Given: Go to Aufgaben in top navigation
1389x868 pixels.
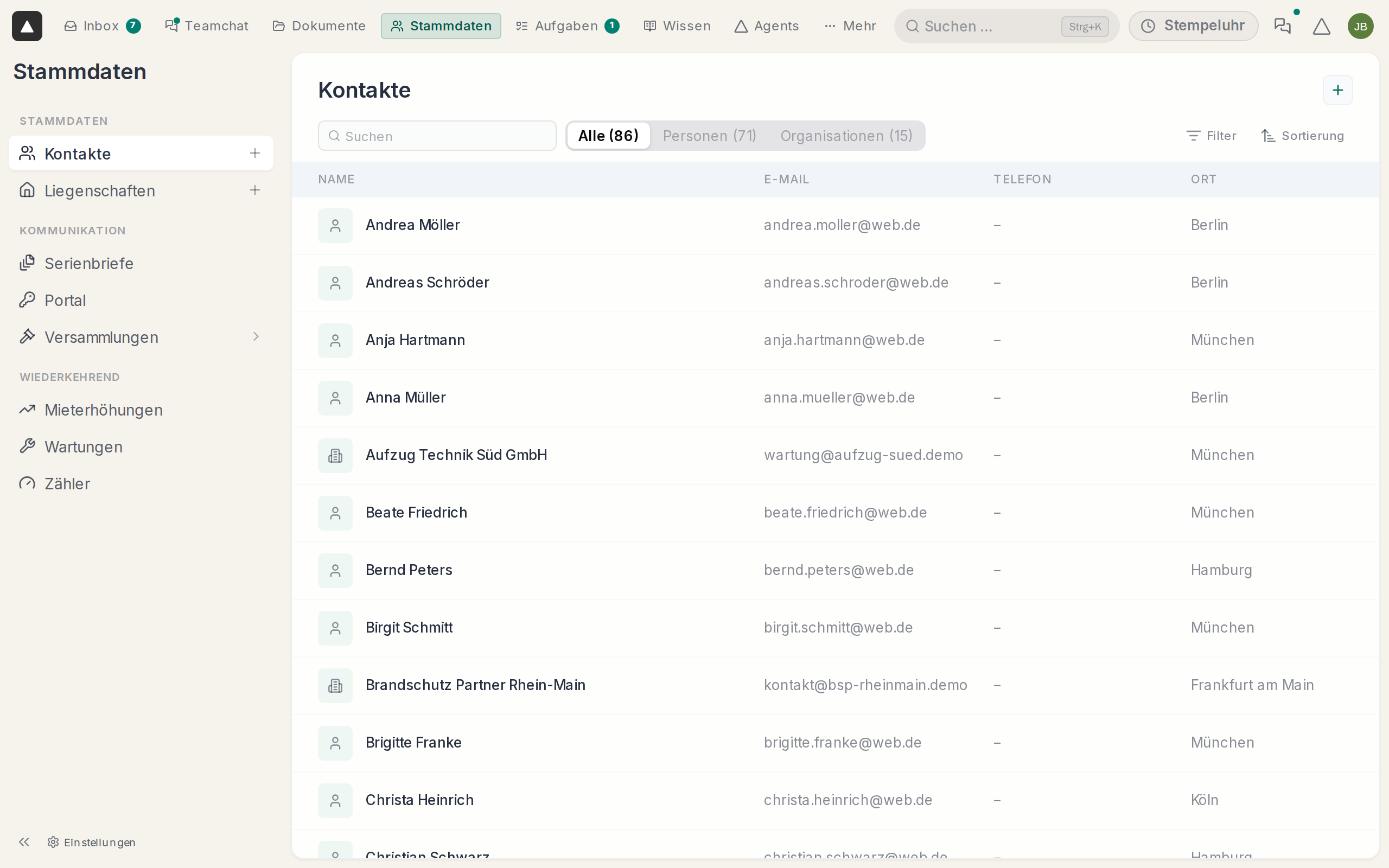Looking at the screenshot, I should [x=567, y=26].
